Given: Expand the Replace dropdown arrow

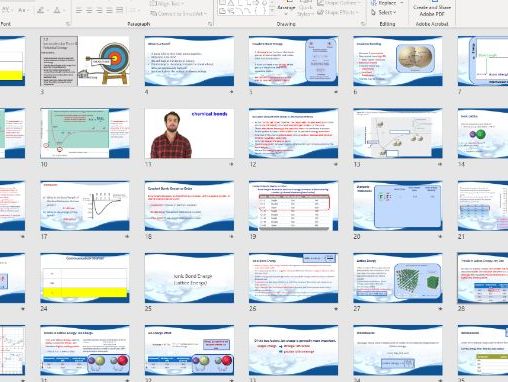Looking at the screenshot, I should pos(402,3).
